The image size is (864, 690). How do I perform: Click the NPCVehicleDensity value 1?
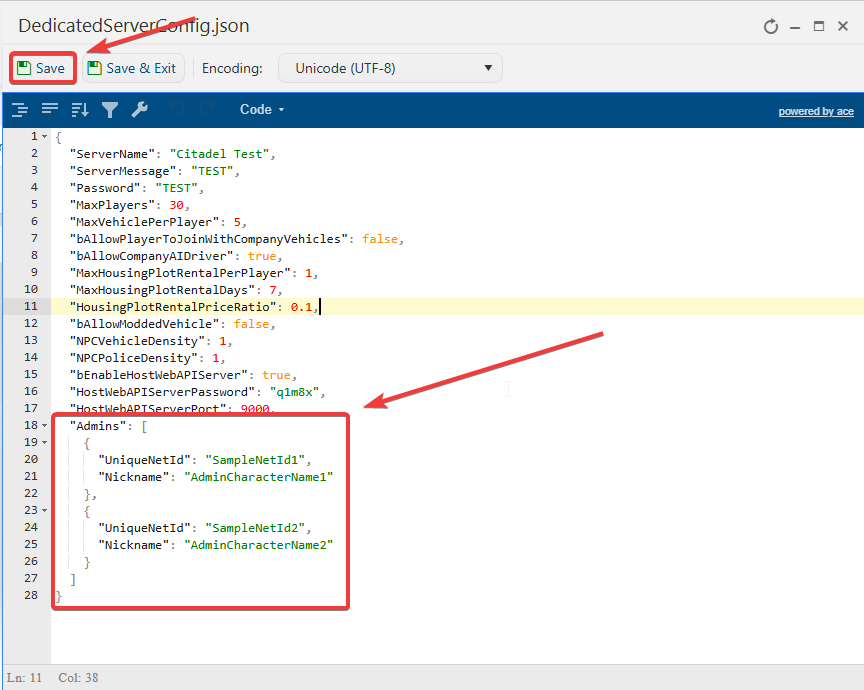tap(223, 341)
